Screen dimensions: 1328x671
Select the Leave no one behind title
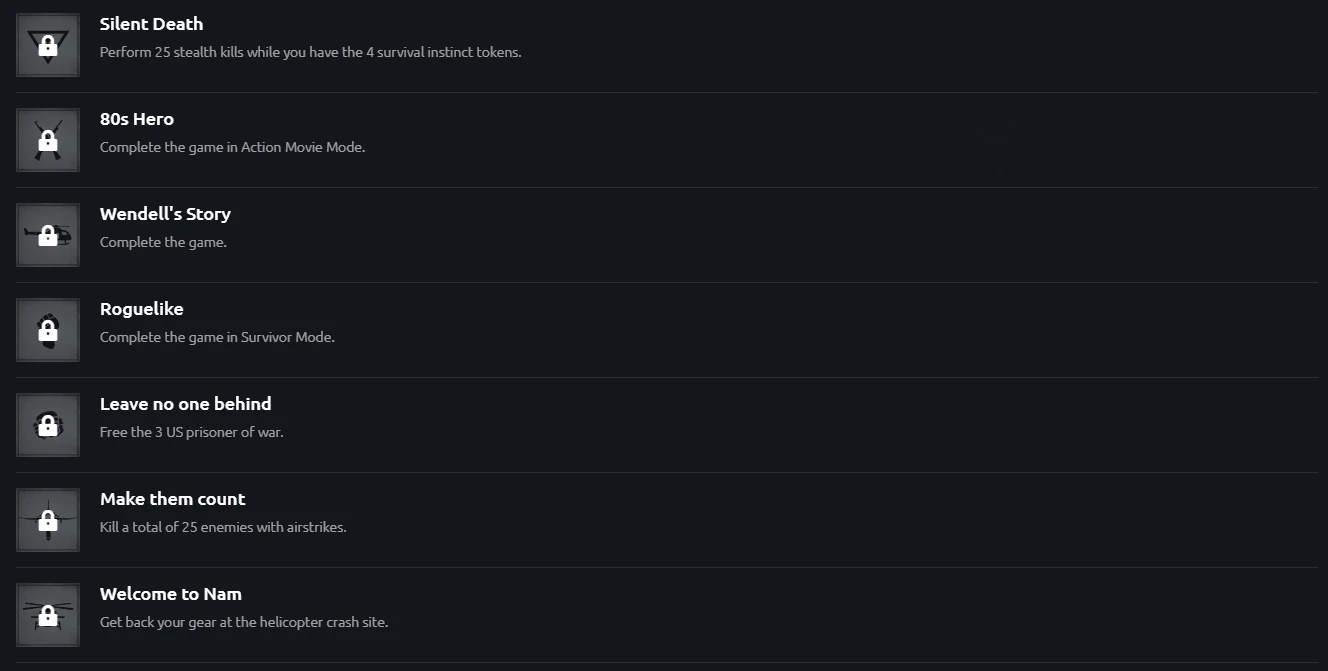point(185,404)
